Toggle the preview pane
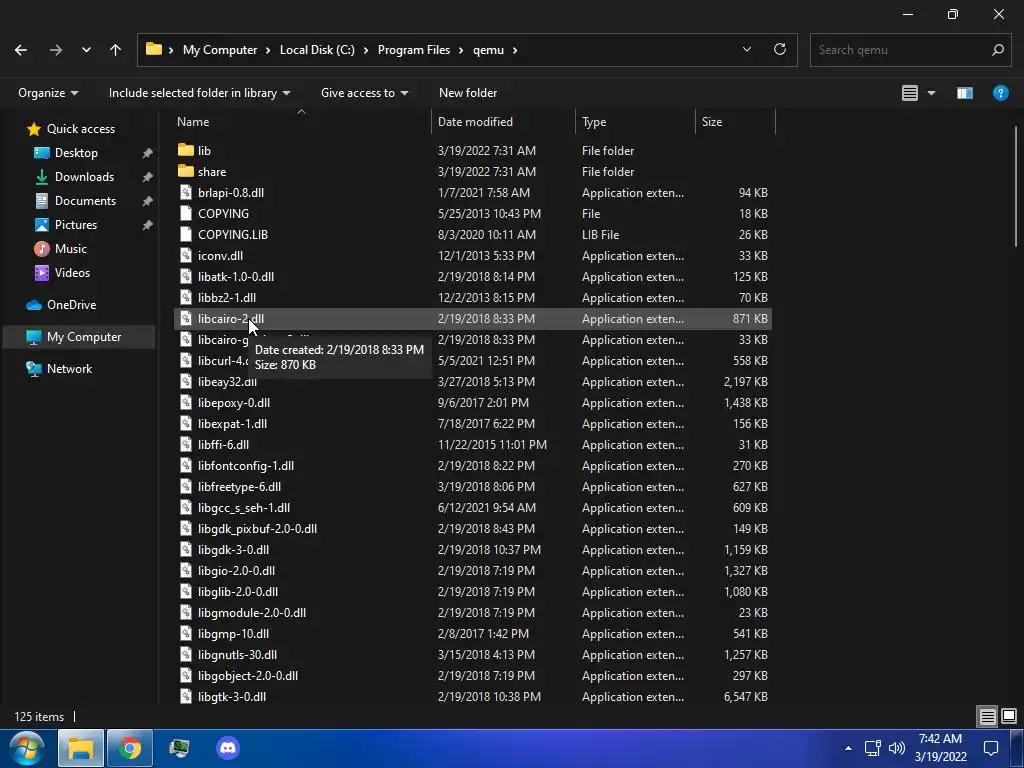Viewport: 1024px width, 768px height. click(965, 93)
